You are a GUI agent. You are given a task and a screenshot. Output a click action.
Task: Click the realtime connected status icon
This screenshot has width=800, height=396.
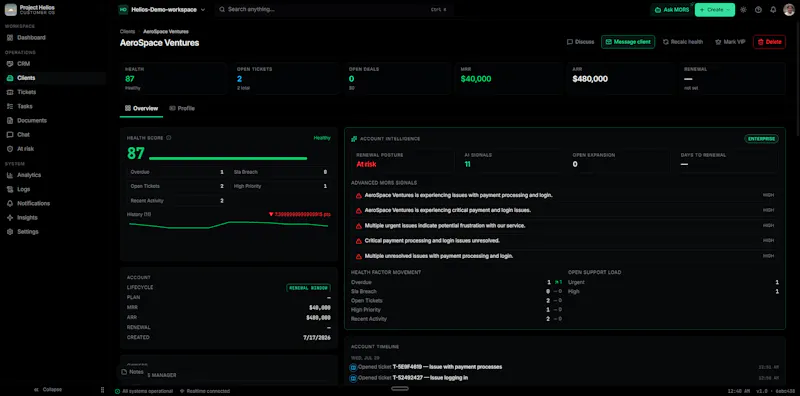tap(182, 391)
